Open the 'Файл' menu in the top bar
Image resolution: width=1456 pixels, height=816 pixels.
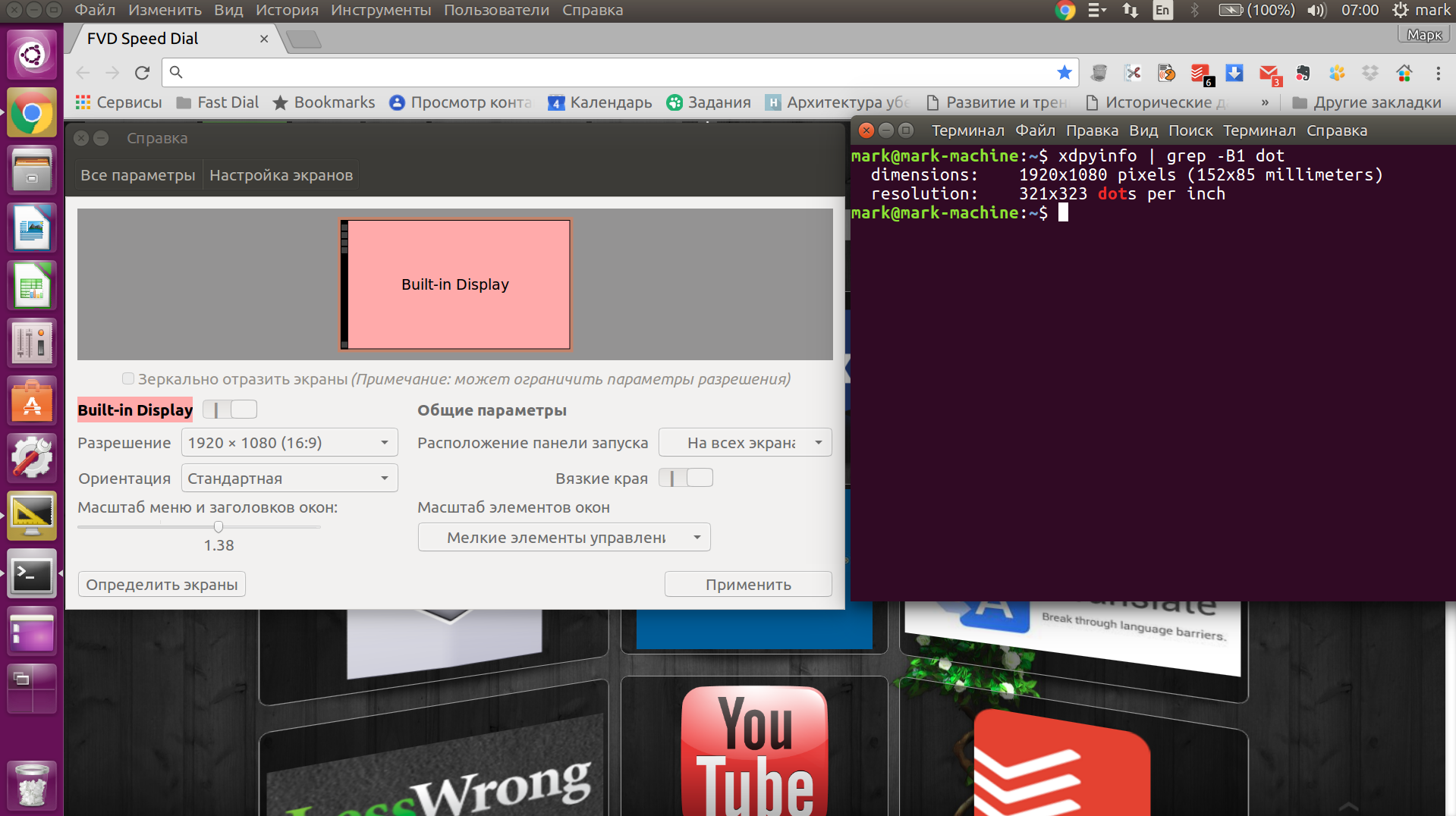point(95,10)
